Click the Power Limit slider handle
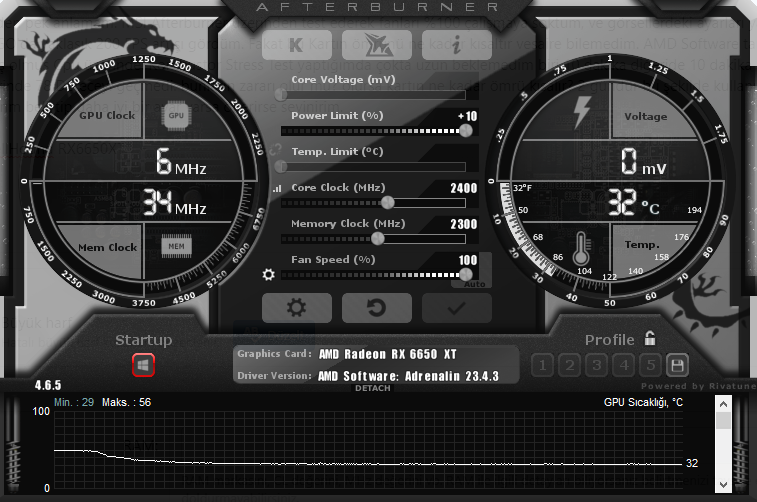Screen dimensions: 757x502 [x=466, y=130]
